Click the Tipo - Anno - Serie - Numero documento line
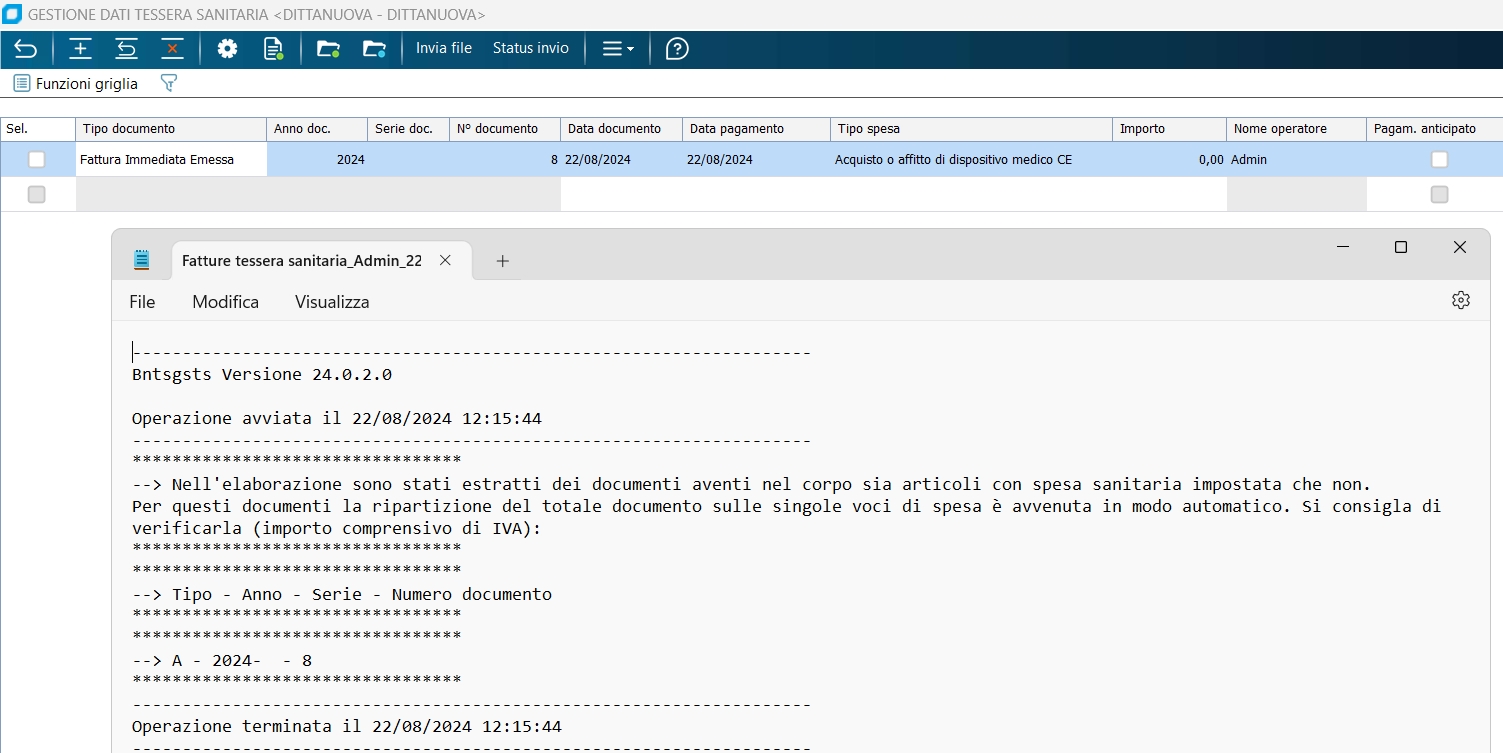Viewport: 1503px width, 753px height. point(342,594)
